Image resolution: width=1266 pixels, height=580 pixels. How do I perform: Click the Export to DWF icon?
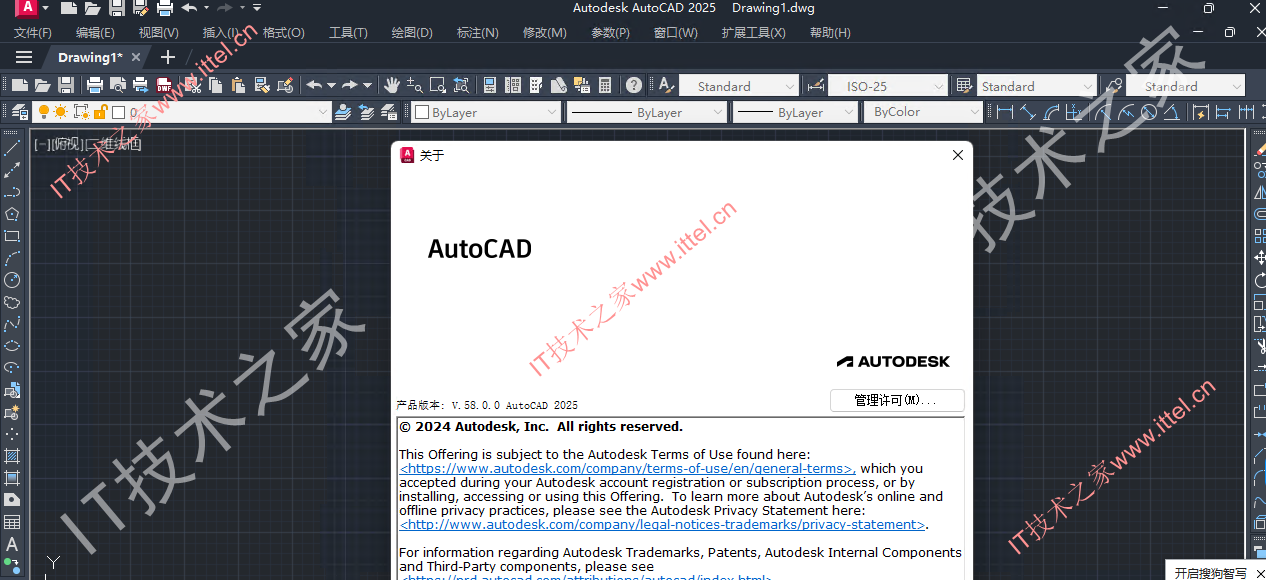point(164,85)
